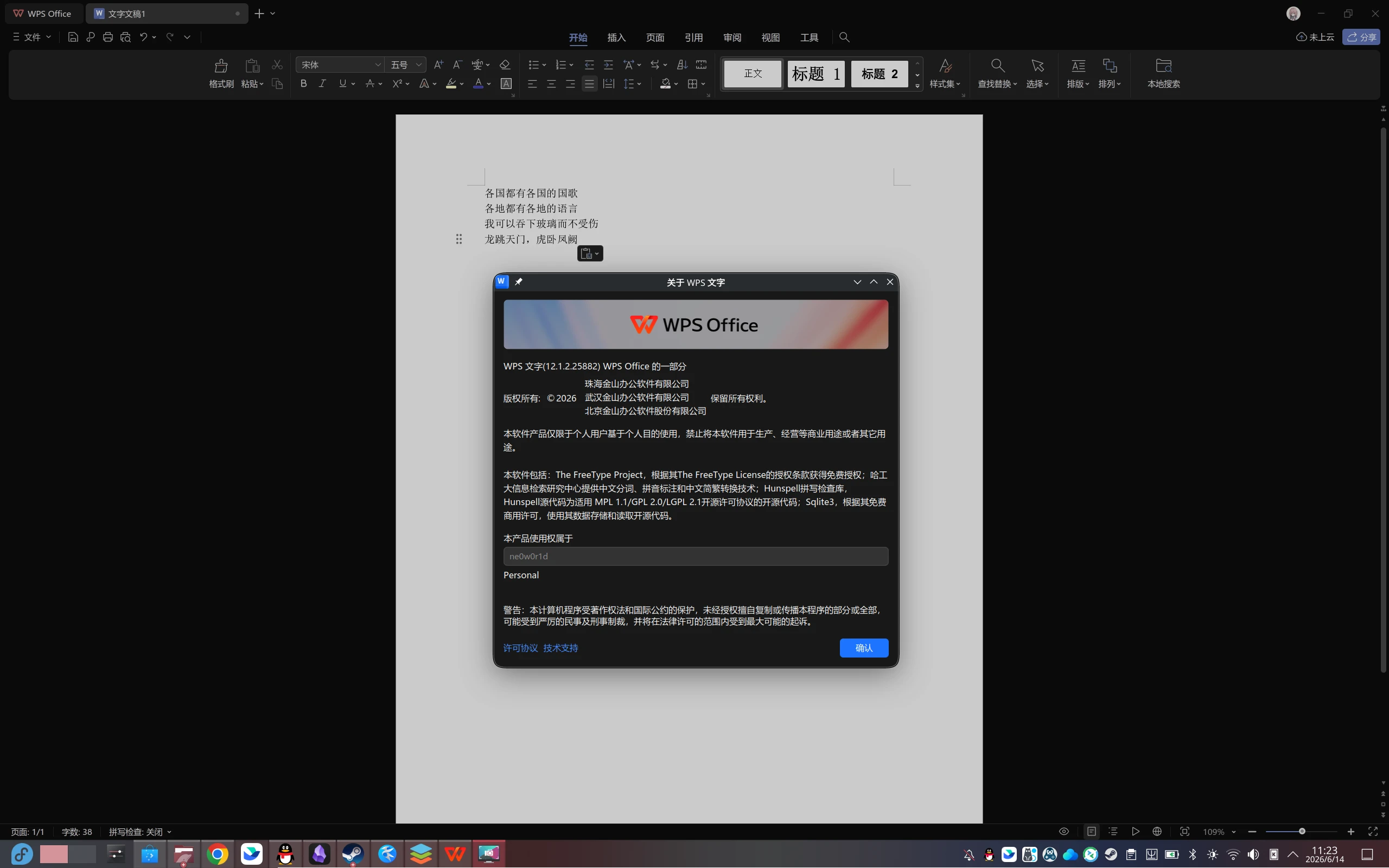Open the 技术支持 technical support link
1389x868 pixels.
pos(561,648)
